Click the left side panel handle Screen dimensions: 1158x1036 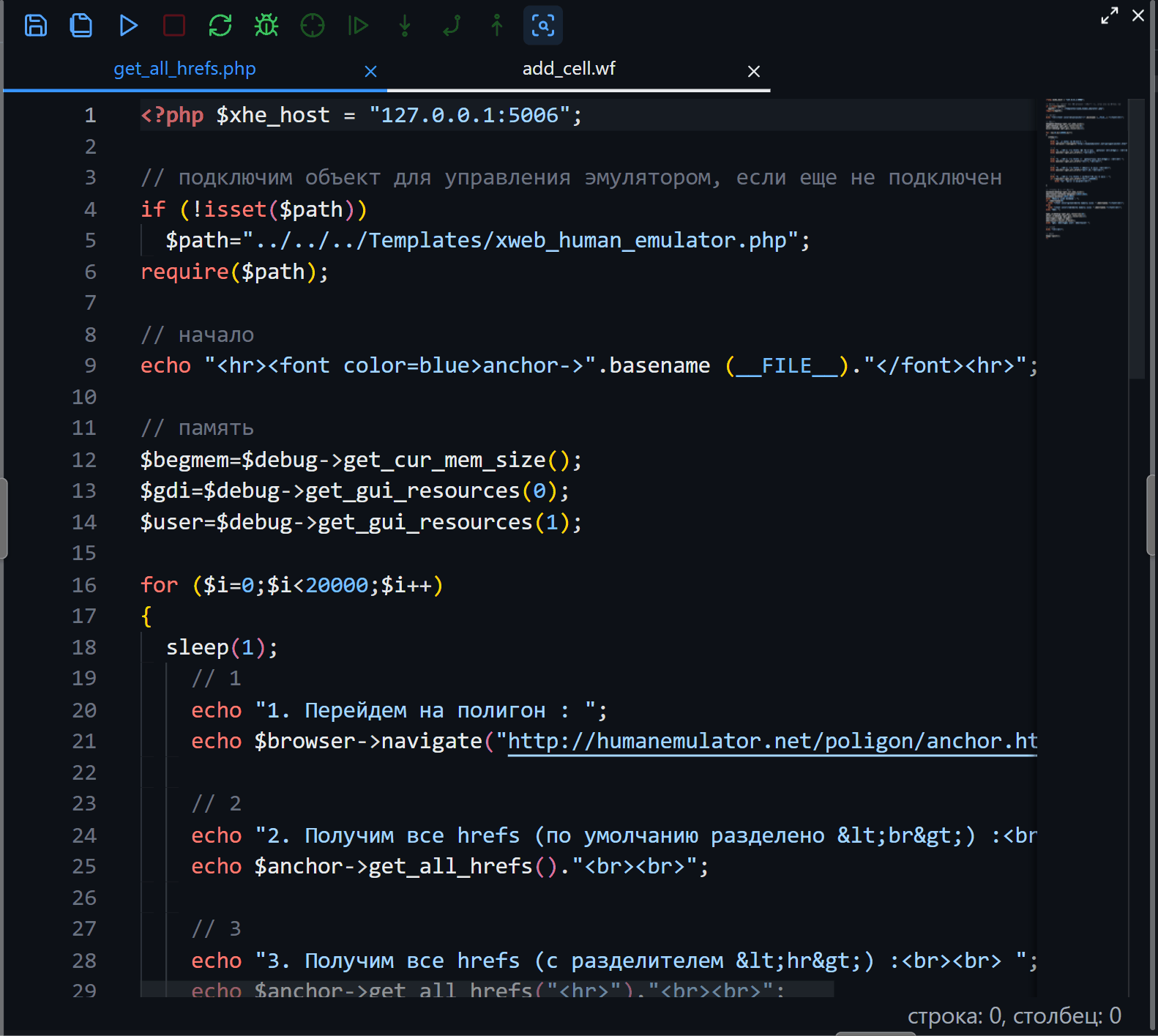[x=4, y=518]
